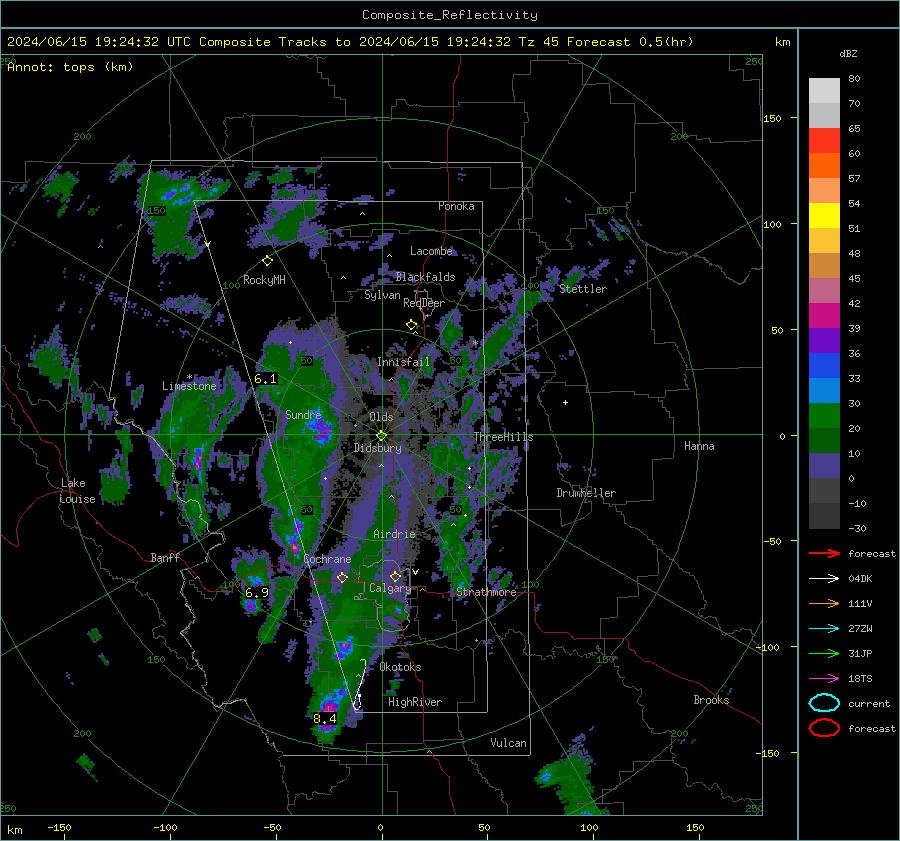Screen dimensions: 900x841
Task: Click the Vulcan city label
Action: [509, 743]
